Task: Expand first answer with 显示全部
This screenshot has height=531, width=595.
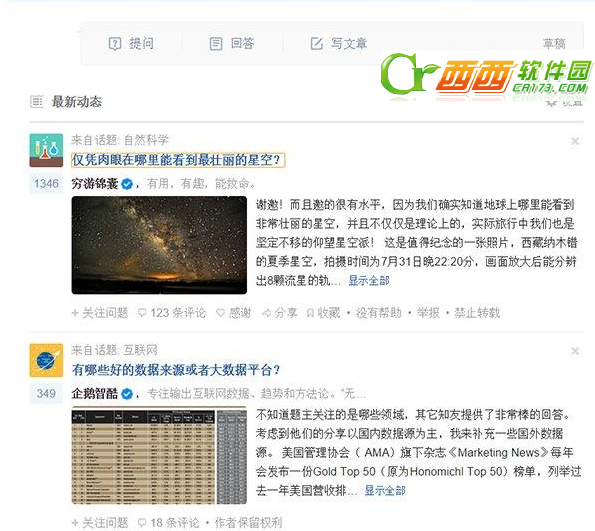Action: [369, 280]
